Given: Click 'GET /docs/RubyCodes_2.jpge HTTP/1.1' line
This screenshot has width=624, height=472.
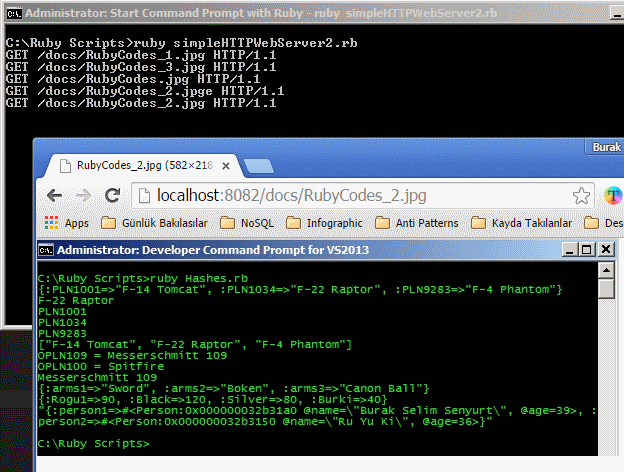Looking at the screenshot, I should (x=145, y=91).
